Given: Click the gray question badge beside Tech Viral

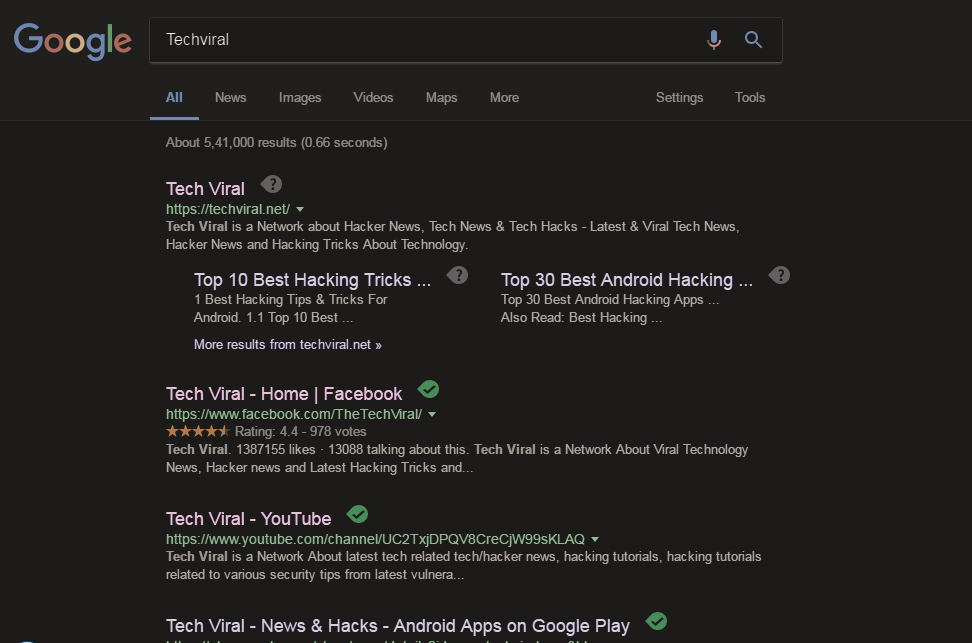Looking at the screenshot, I should [272, 184].
